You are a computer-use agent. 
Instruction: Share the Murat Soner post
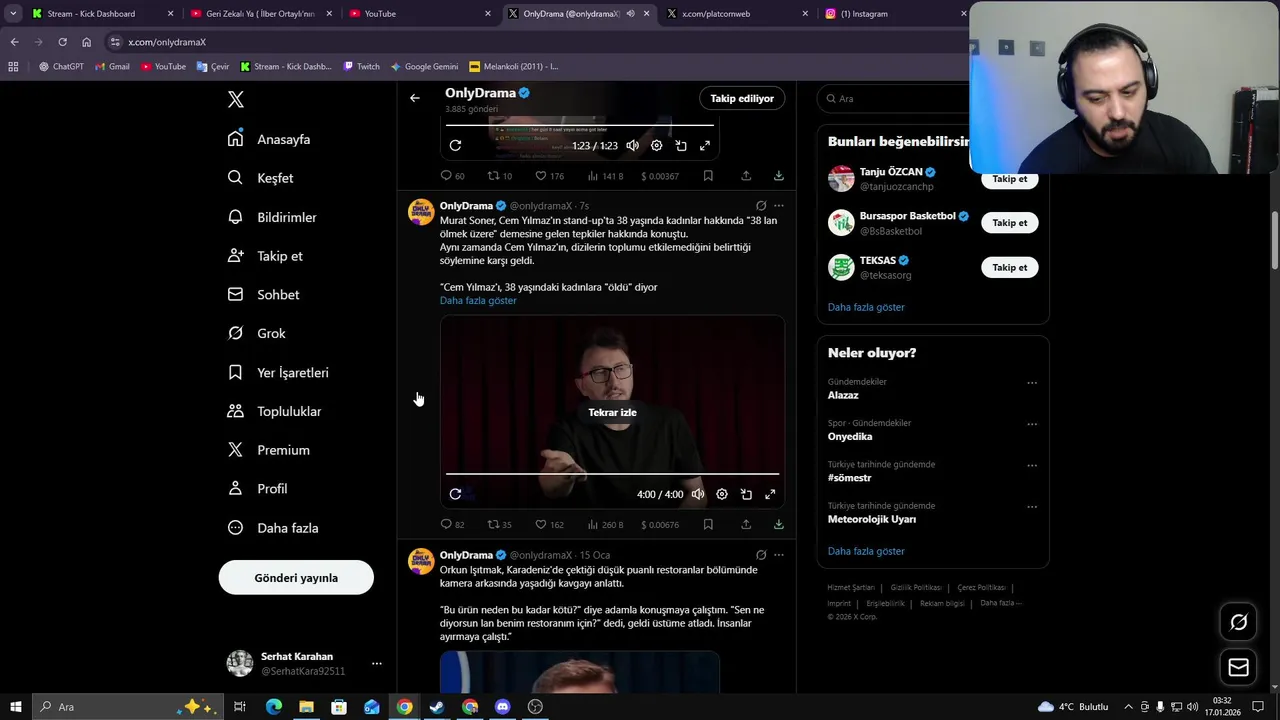pos(746,524)
